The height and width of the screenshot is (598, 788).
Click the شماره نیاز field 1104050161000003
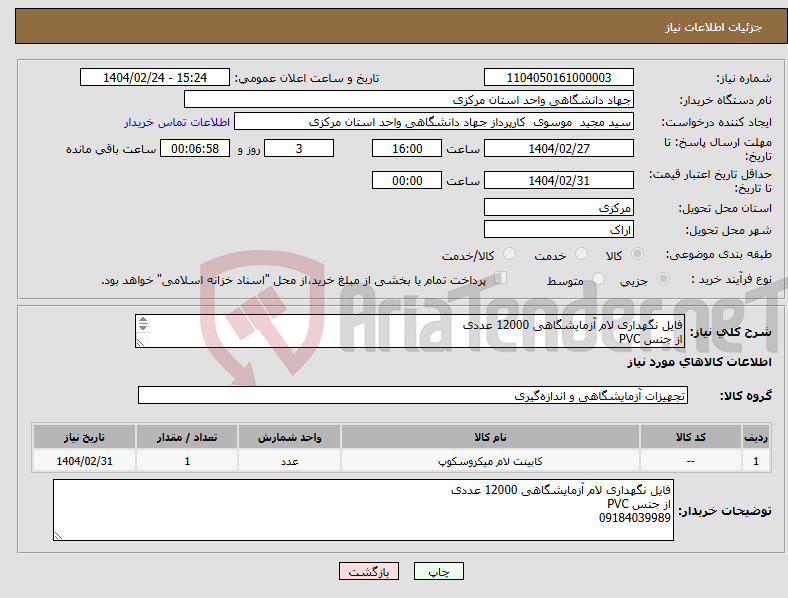pos(559,77)
